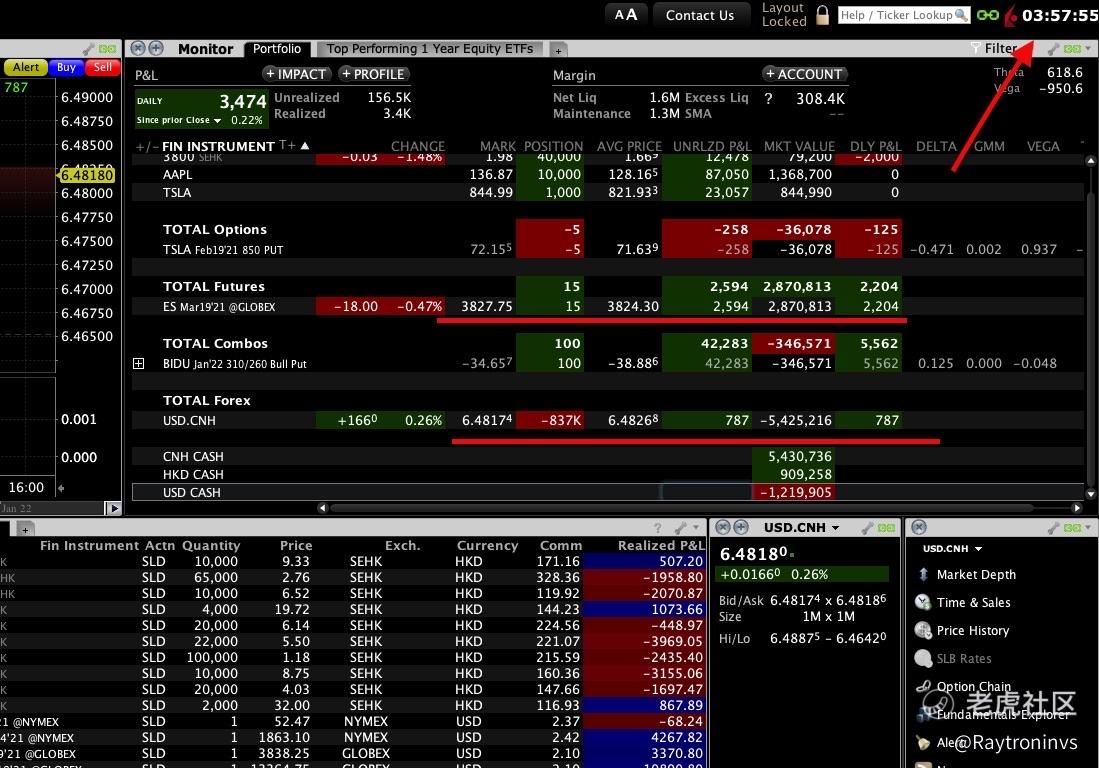Image resolution: width=1099 pixels, height=768 pixels.
Task: Expand the BIDU Bull Put combo row
Action: pyautogui.click(x=139, y=364)
